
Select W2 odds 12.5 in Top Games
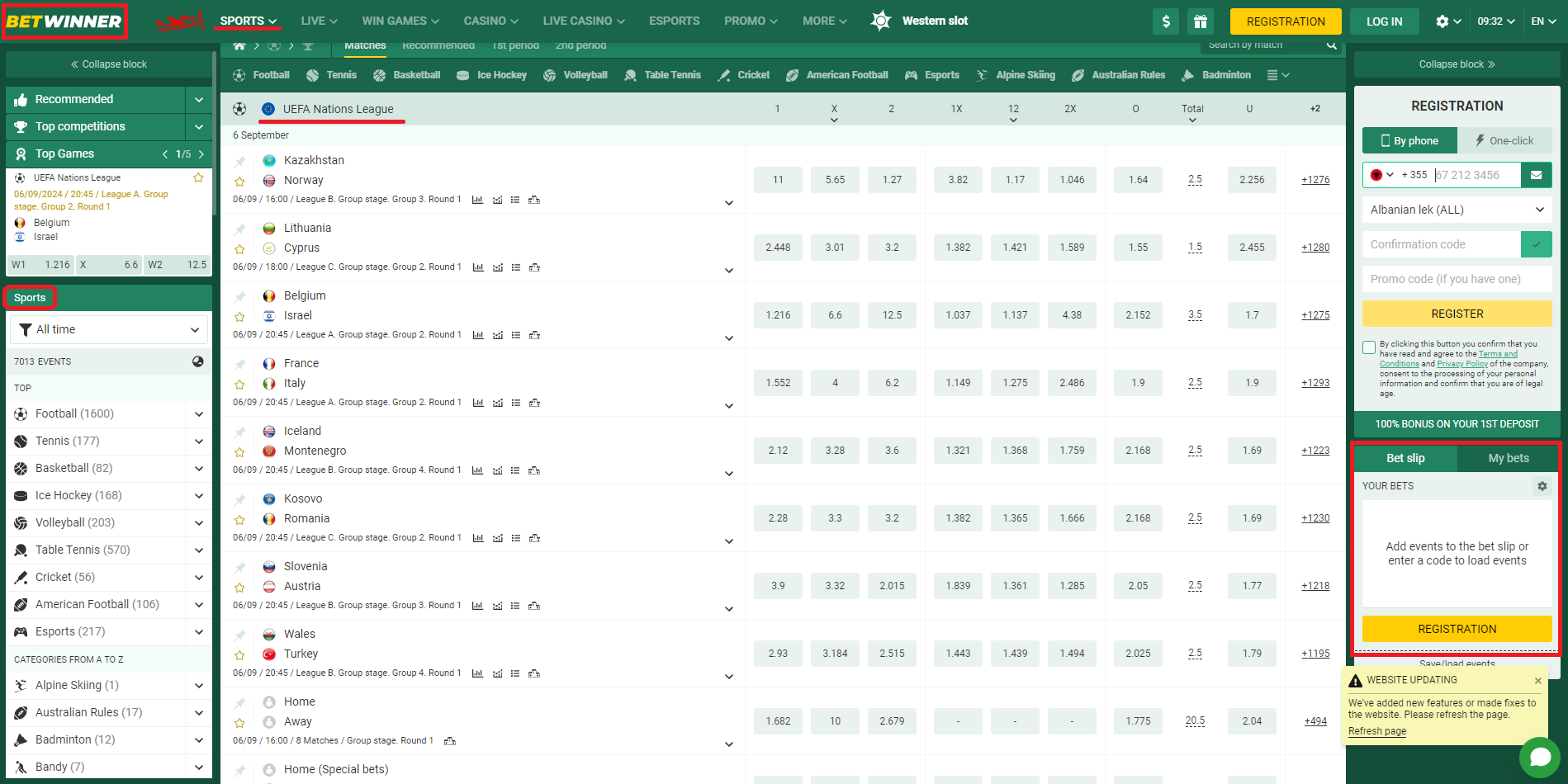(178, 265)
